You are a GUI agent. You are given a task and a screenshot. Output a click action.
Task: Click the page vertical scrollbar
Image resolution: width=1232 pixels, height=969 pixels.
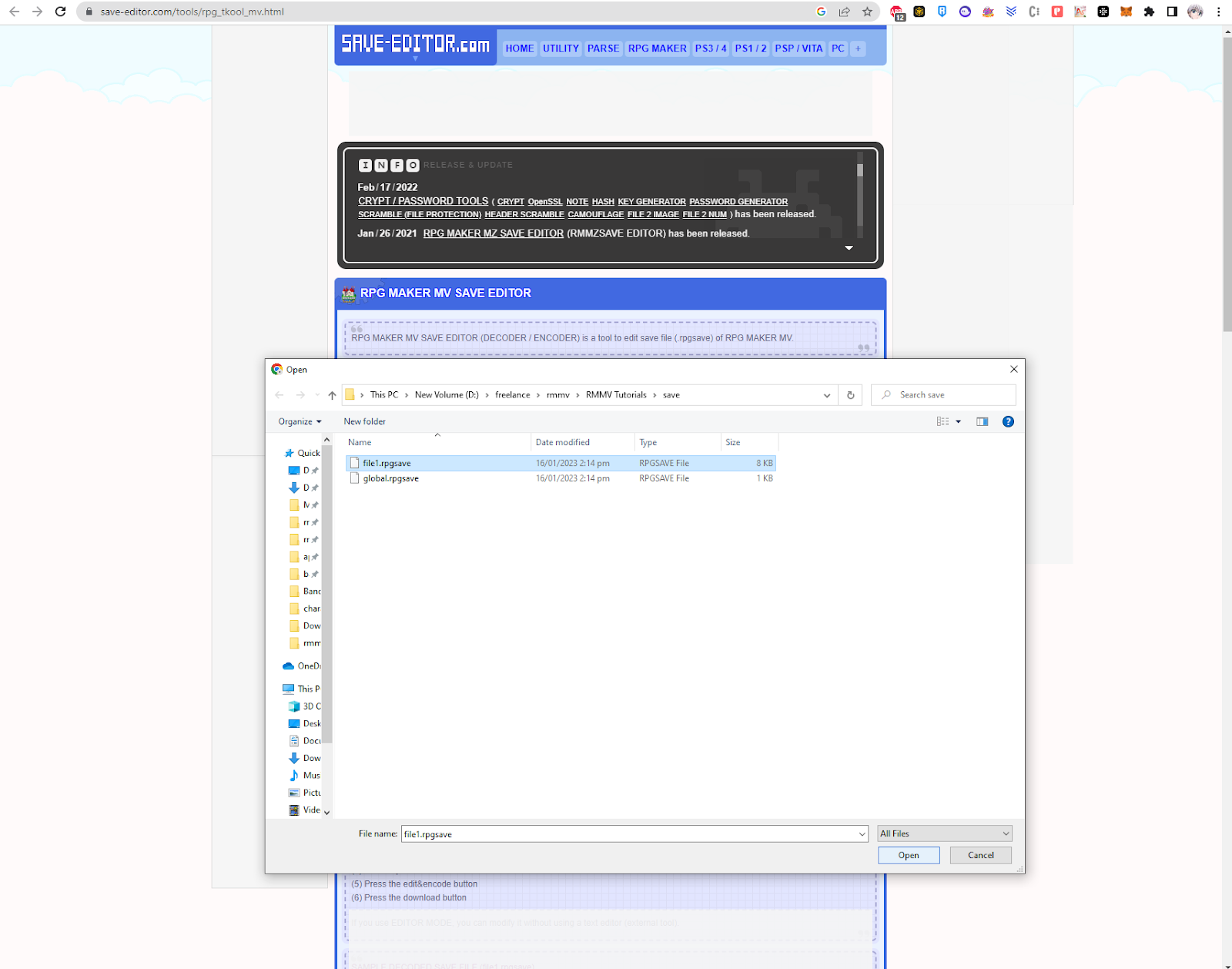coord(1227,185)
